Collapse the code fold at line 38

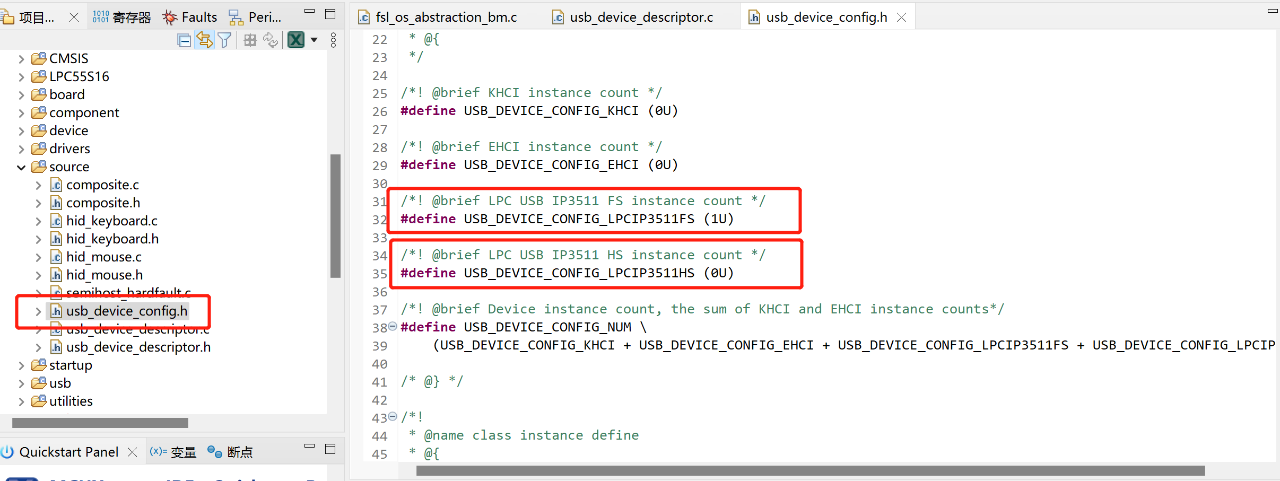(x=392, y=327)
